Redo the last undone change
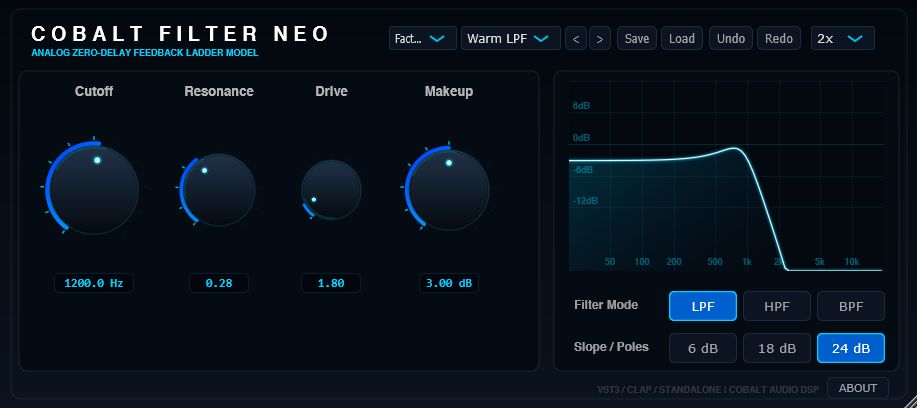Image resolution: width=917 pixels, height=408 pixels. coord(779,39)
